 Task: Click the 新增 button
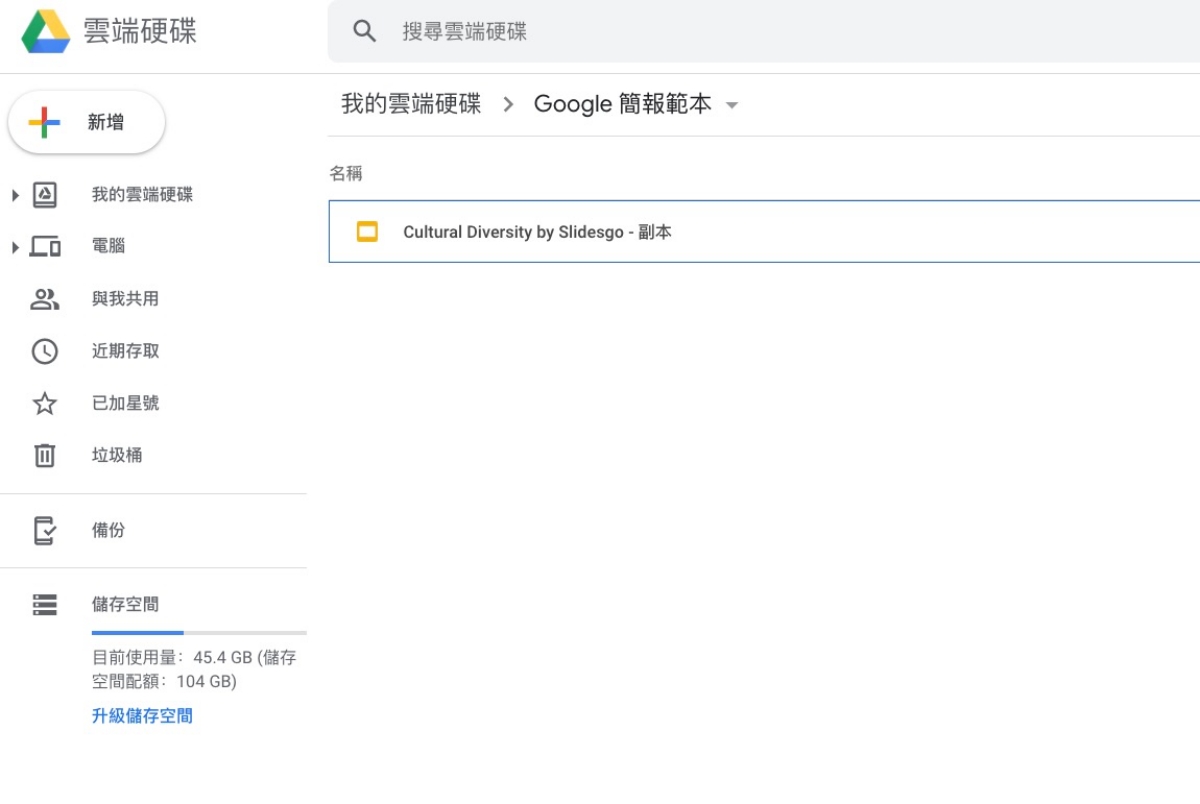click(86, 123)
